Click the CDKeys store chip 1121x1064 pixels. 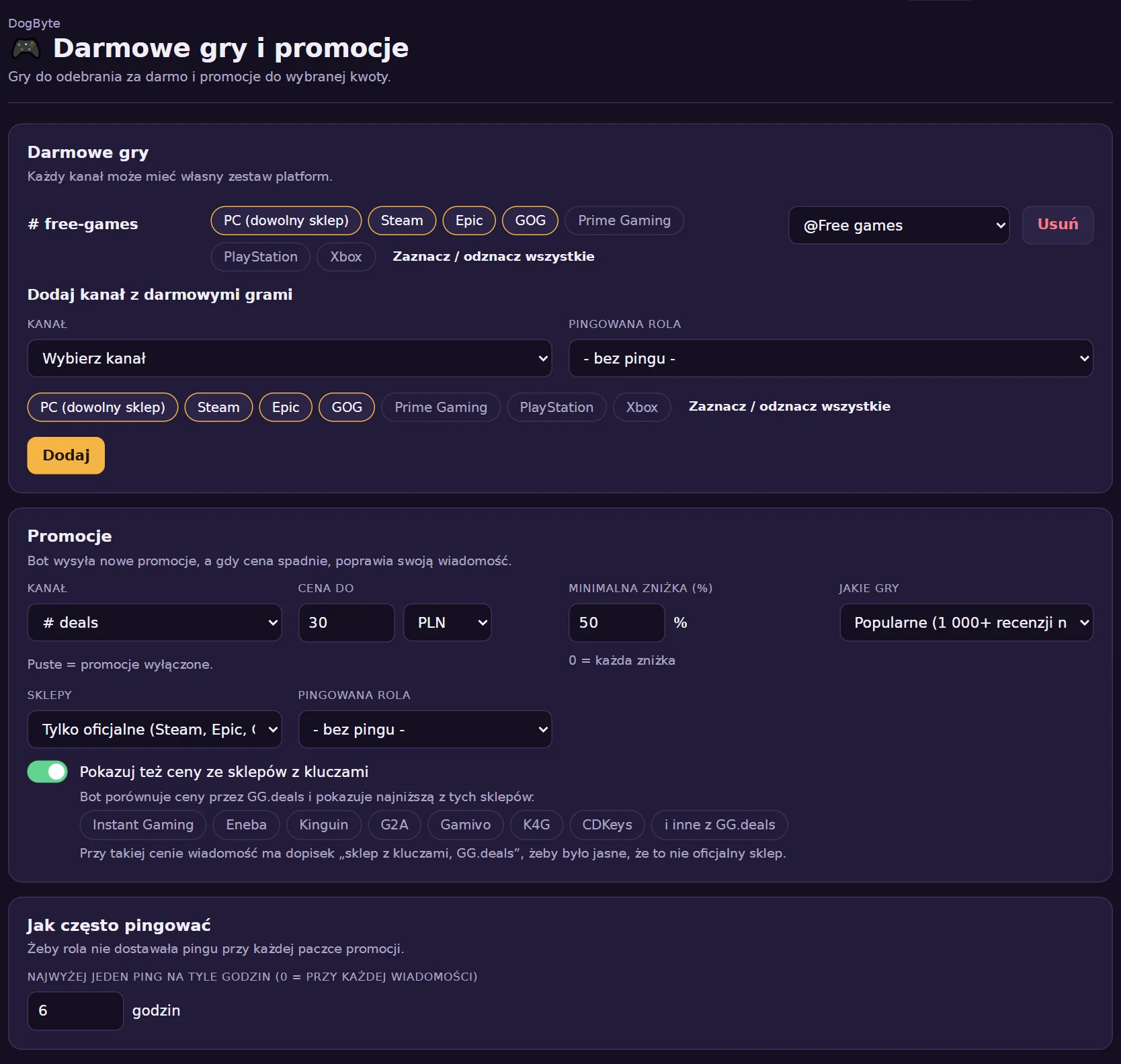pos(608,825)
